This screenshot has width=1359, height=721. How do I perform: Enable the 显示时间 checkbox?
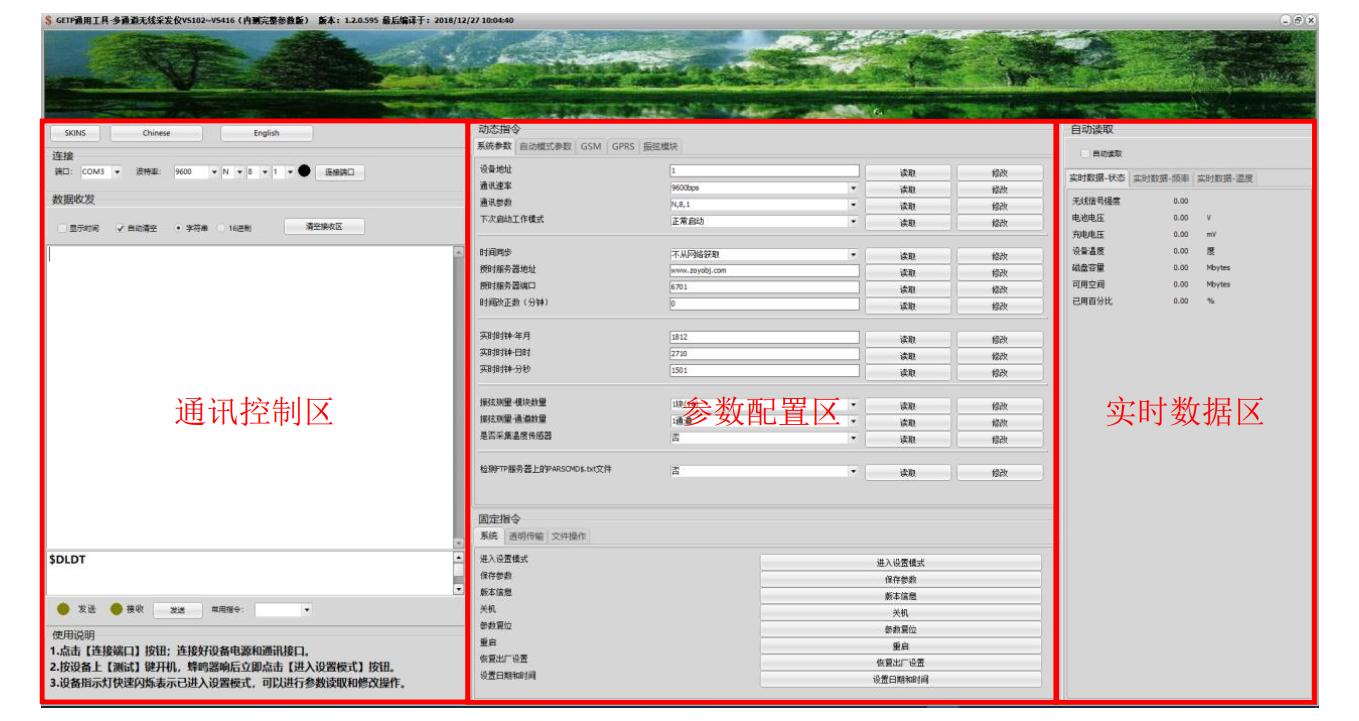[61, 226]
